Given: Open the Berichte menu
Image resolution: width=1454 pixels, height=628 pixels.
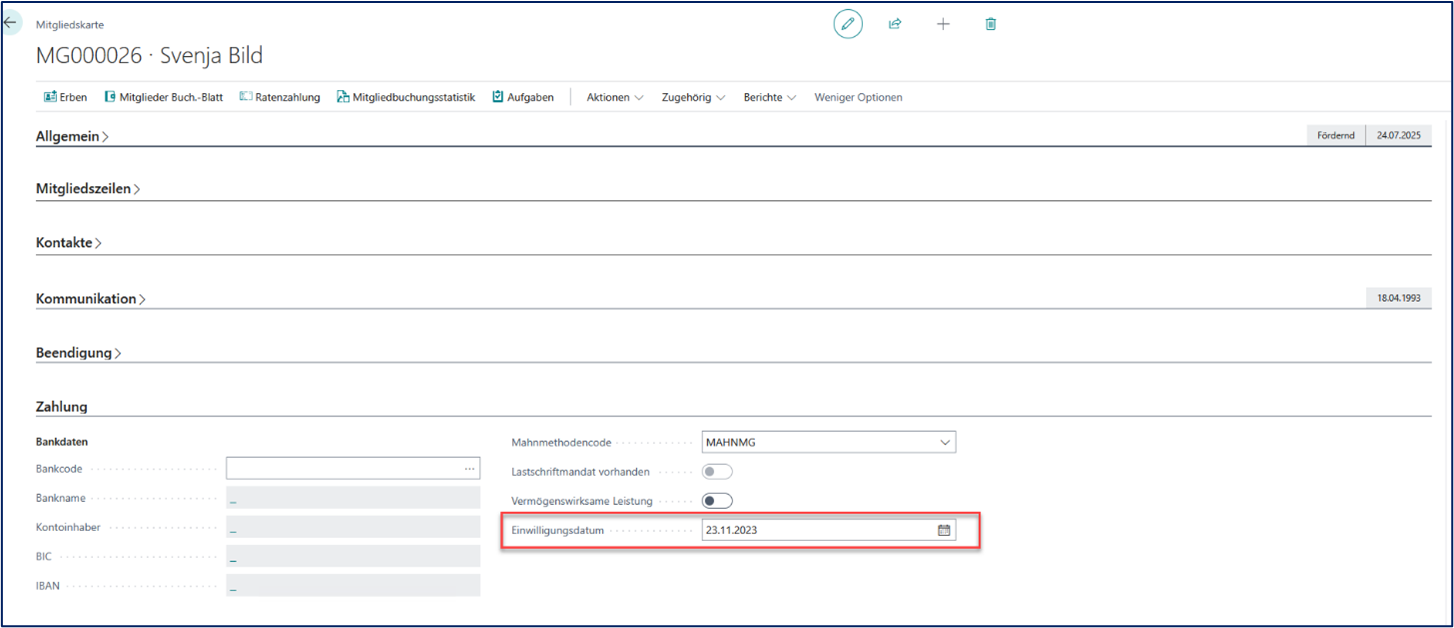Looking at the screenshot, I should pos(769,97).
